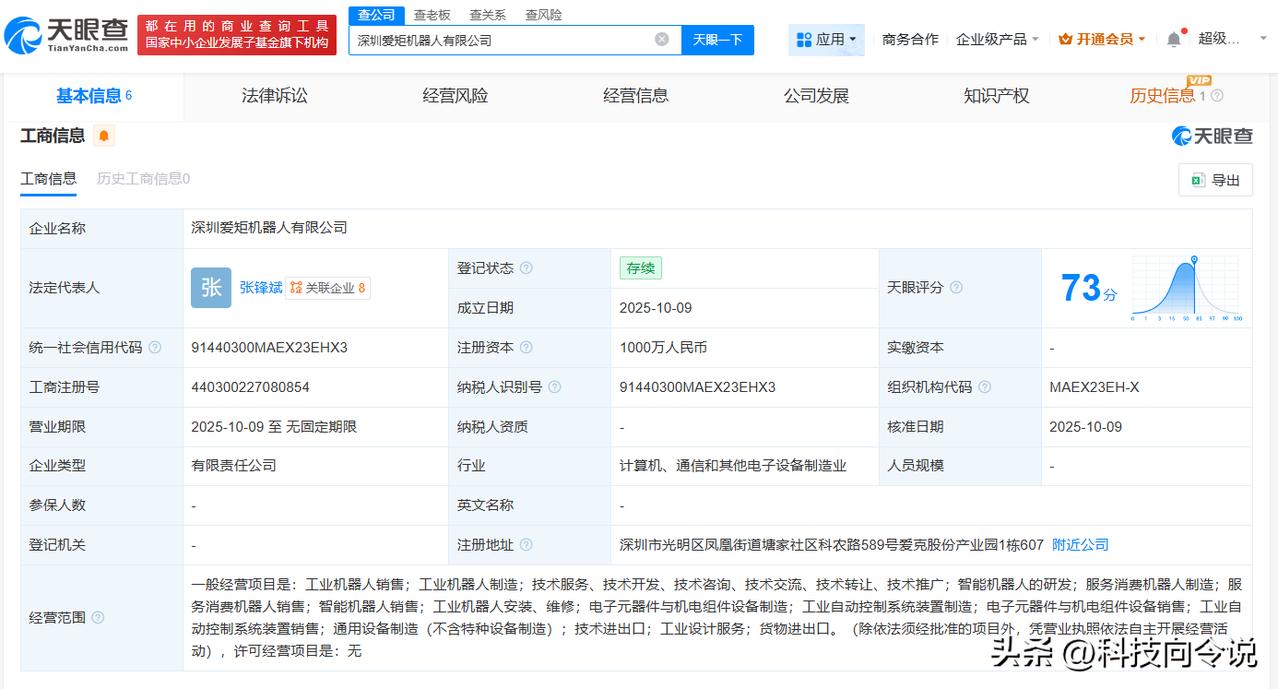Viewport: 1278px width, 689px height.
Task: Select the 查关系 search tab
Action: click(488, 15)
